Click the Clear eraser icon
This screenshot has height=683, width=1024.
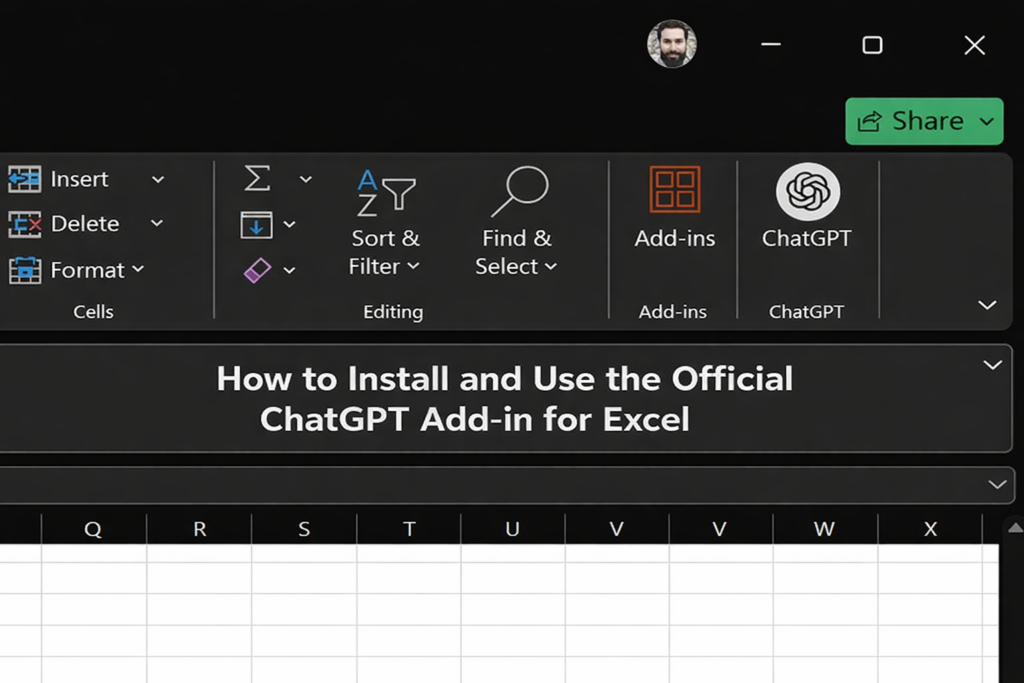(257, 270)
